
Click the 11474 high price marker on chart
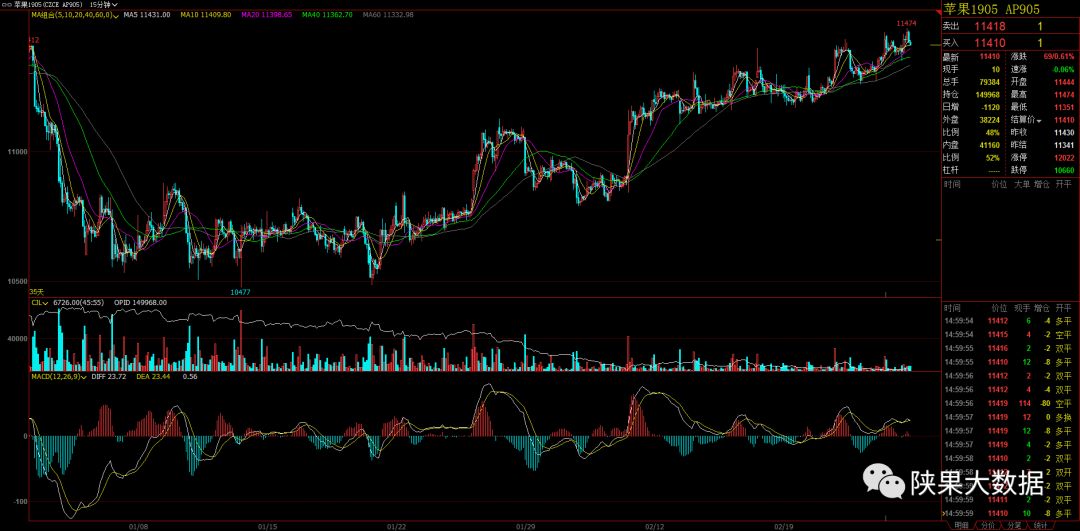point(906,23)
